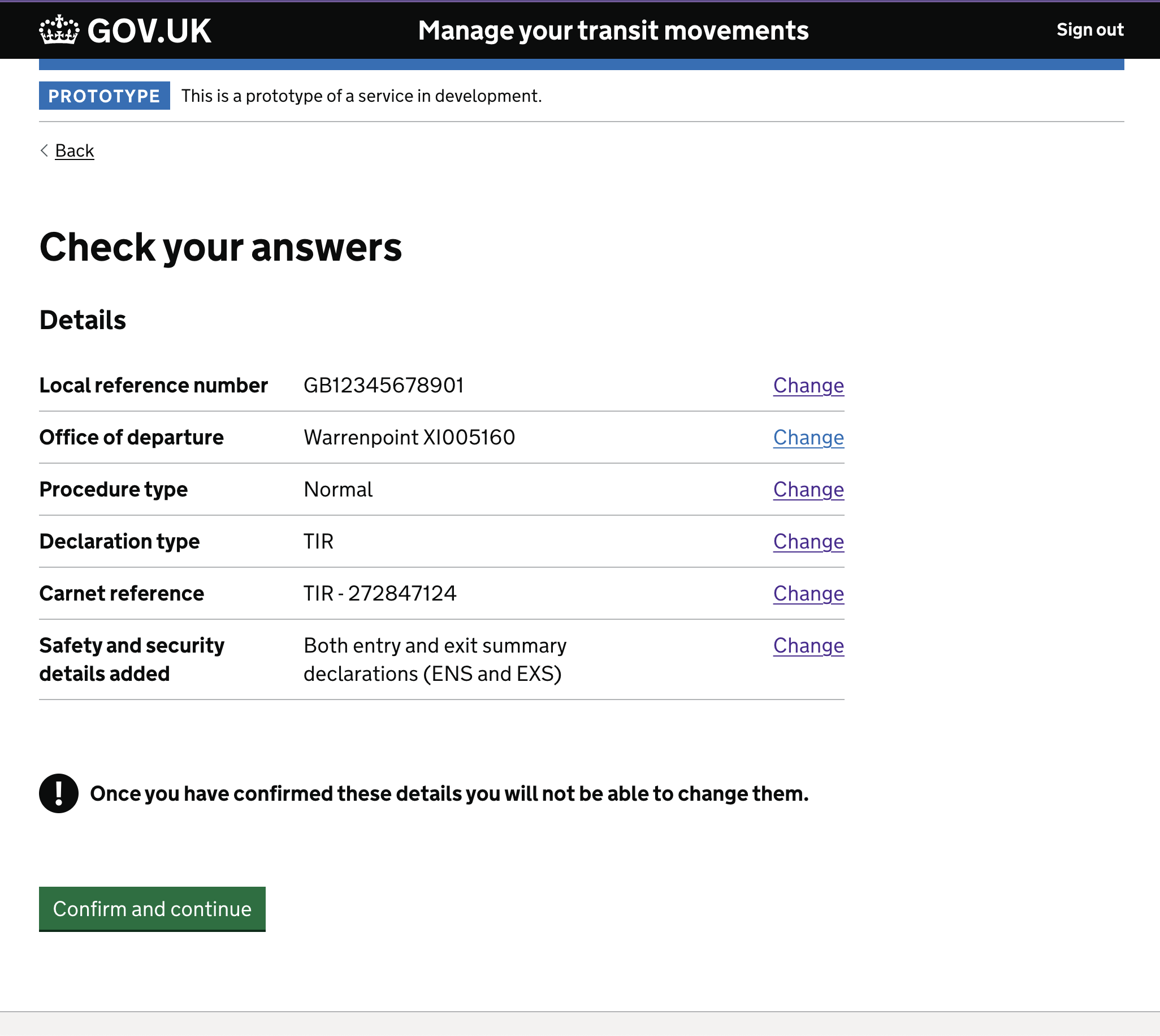The height and width of the screenshot is (1036, 1160).
Task: Click the PROTOTYPE phase tag
Action: click(104, 96)
